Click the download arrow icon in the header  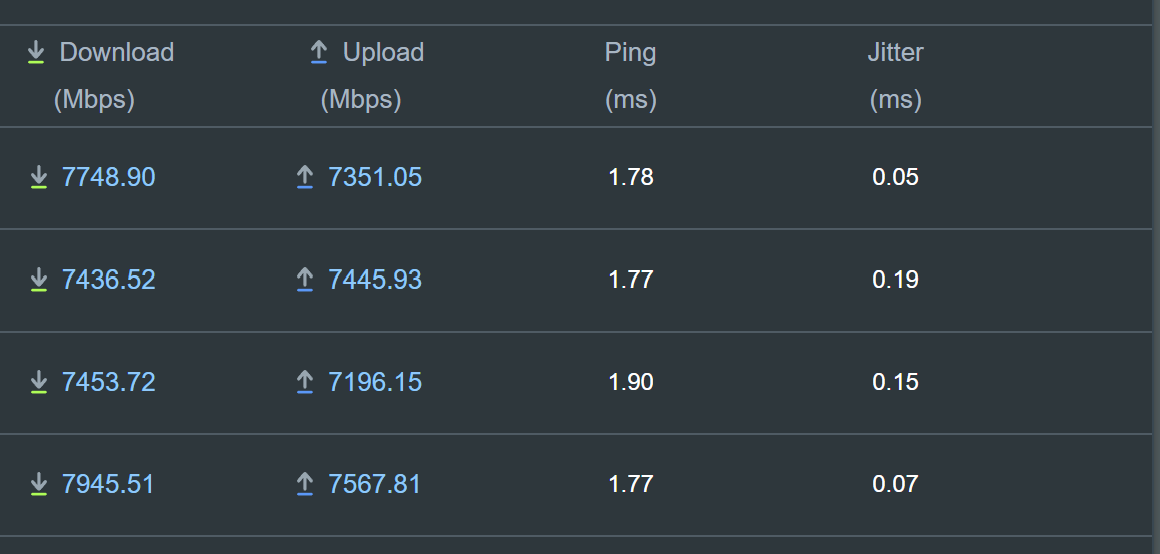pos(36,53)
